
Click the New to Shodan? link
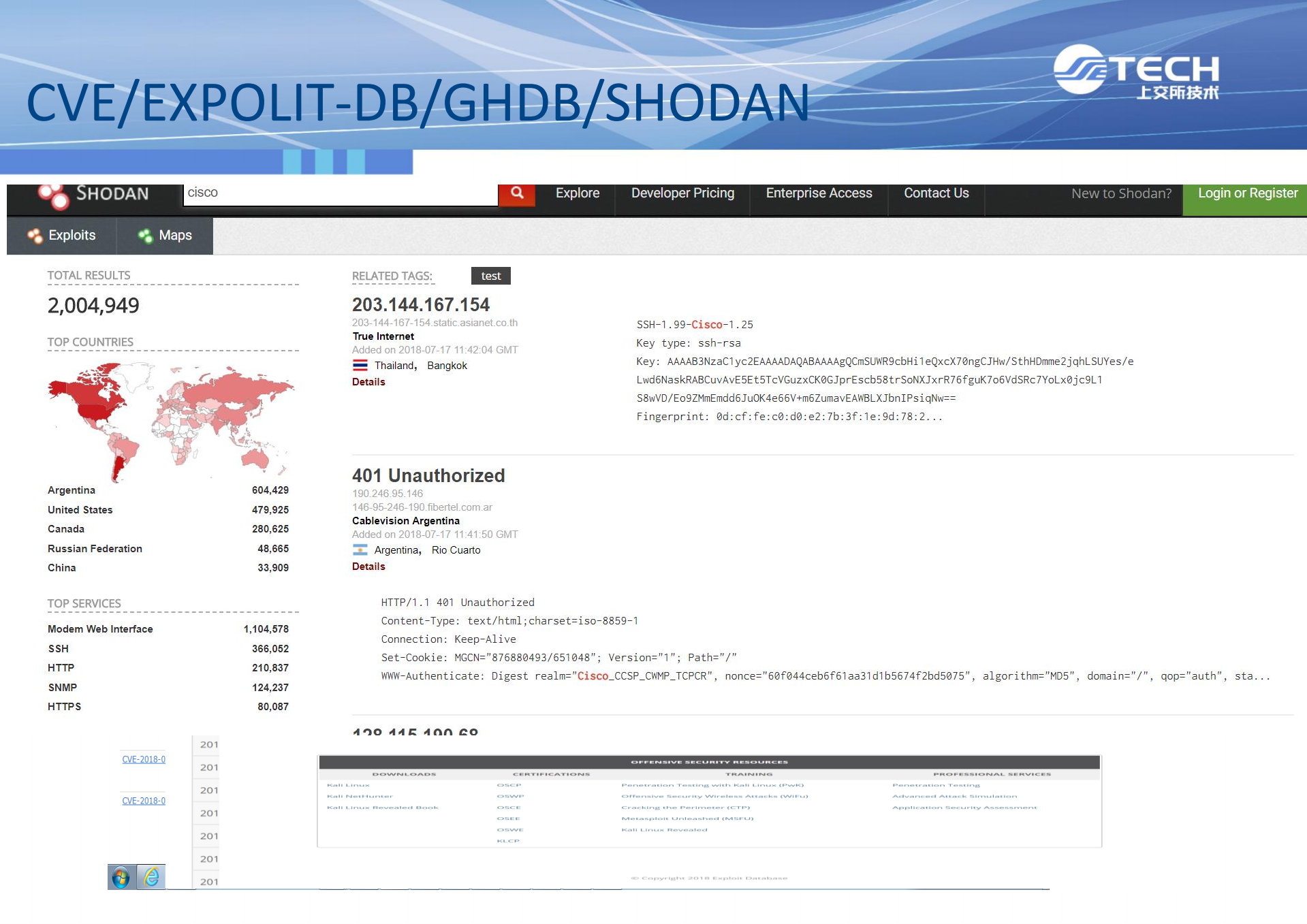(x=1120, y=193)
